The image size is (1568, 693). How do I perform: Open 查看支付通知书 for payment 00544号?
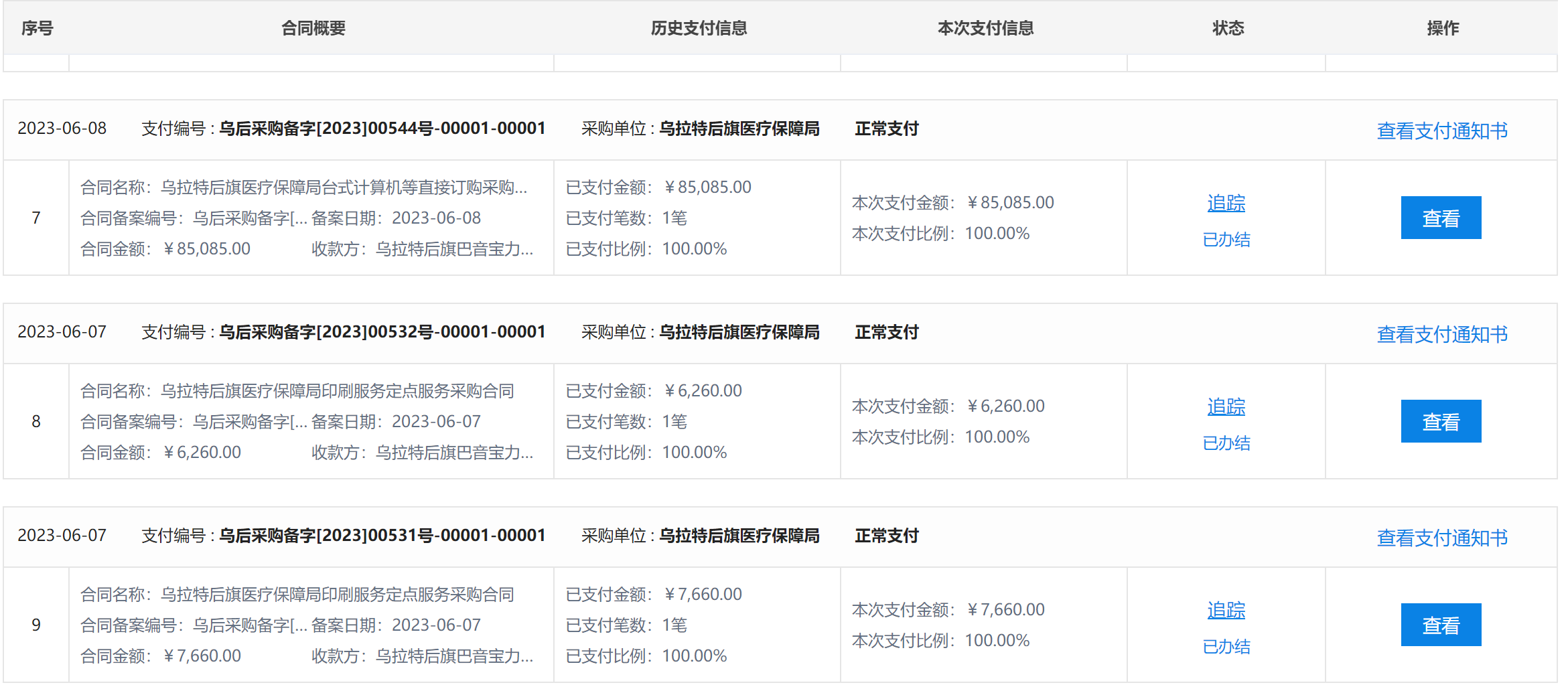pyautogui.click(x=1442, y=131)
